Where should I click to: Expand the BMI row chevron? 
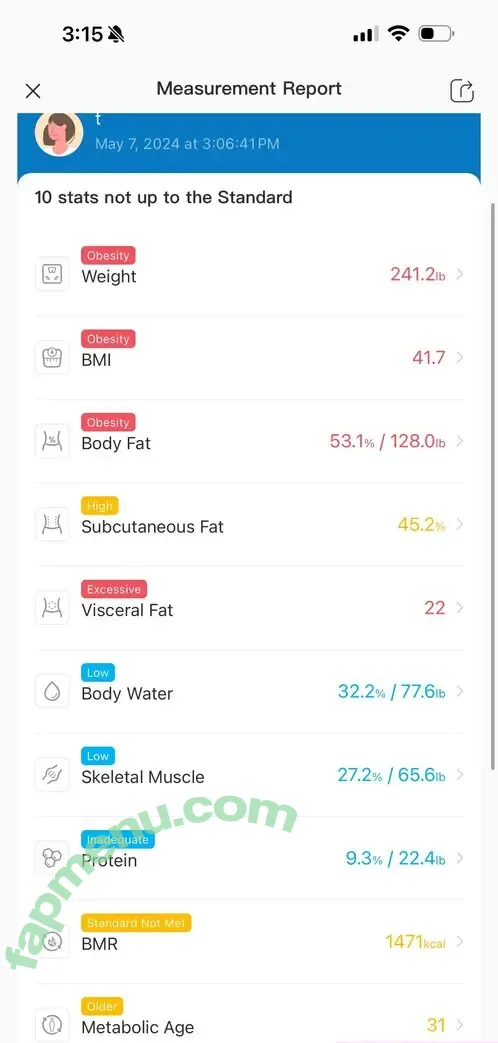459,357
